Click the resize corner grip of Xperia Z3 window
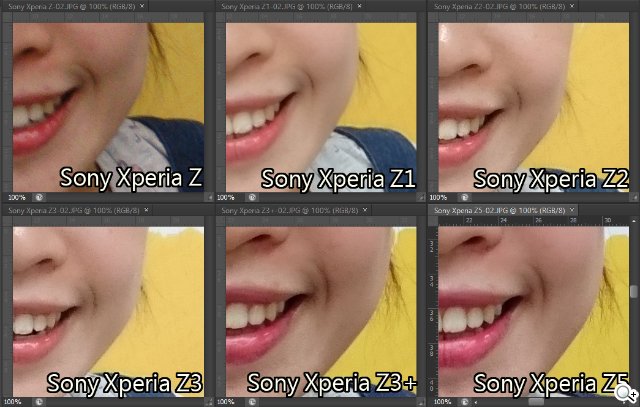This screenshot has height=407, width=640. tap(210, 402)
